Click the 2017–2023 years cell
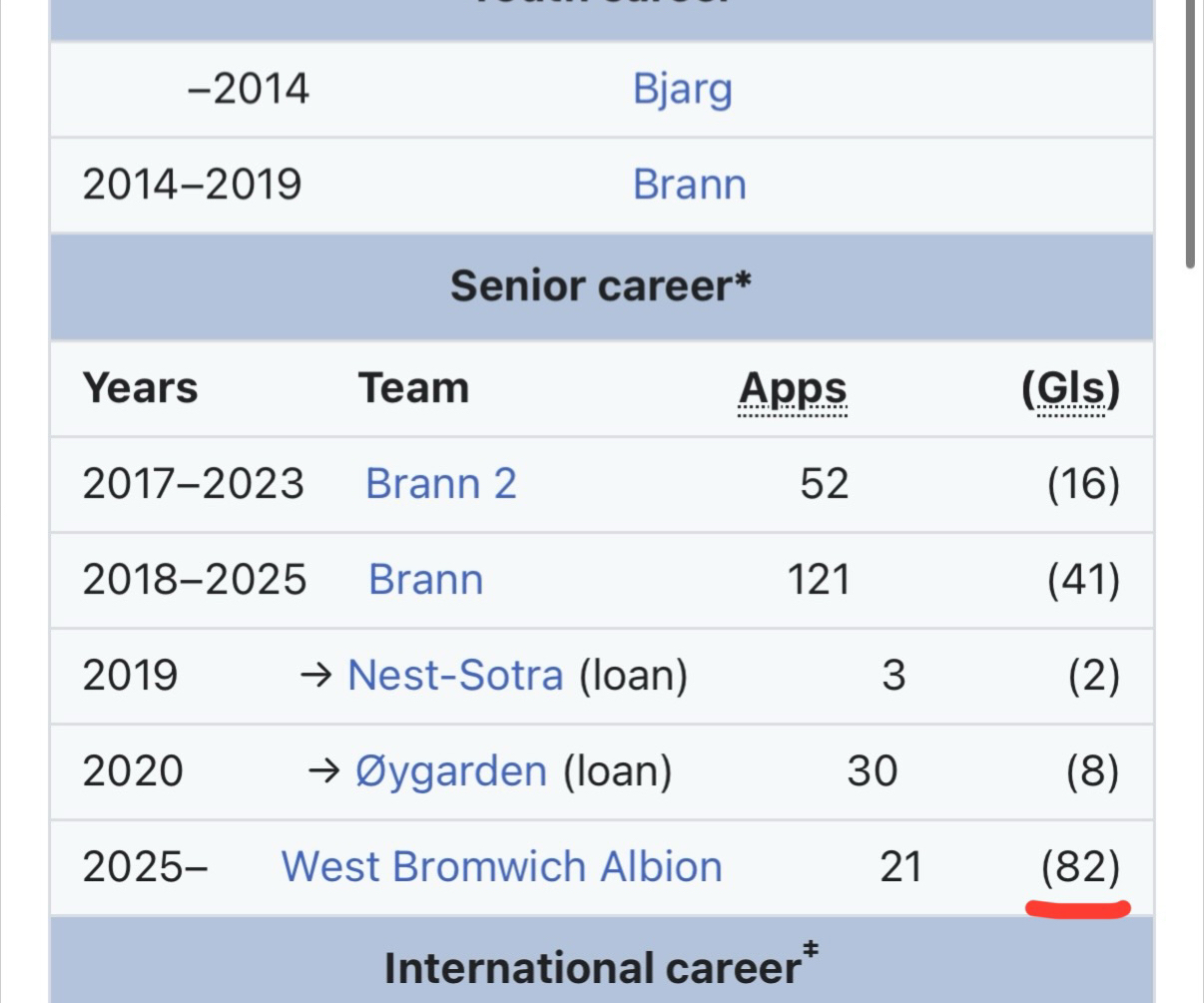This screenshot has width=1204, height=1003. (x=193, y=484)
